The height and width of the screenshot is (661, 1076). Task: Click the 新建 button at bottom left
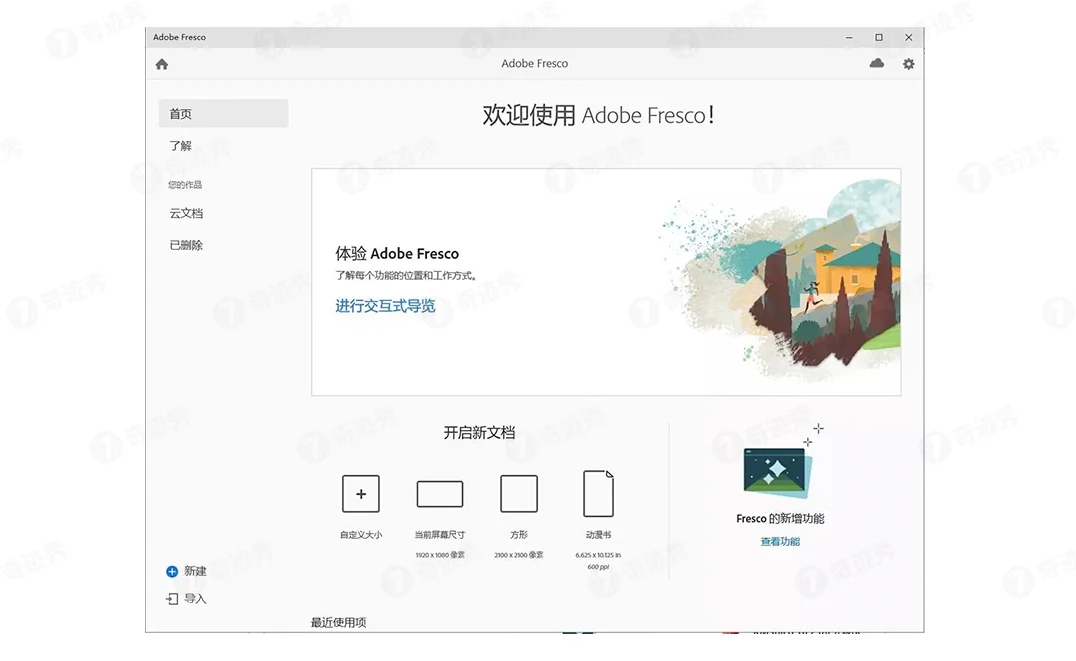(x=189, y=571)
